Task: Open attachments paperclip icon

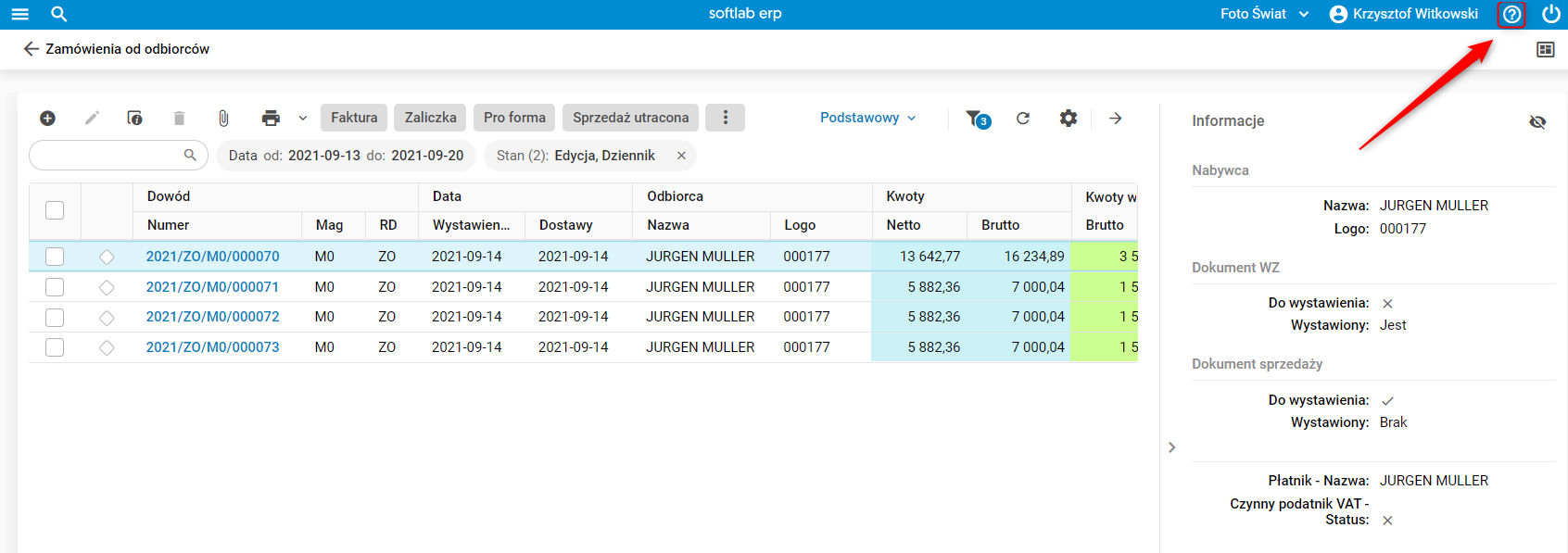Action: tap(223, 118)
